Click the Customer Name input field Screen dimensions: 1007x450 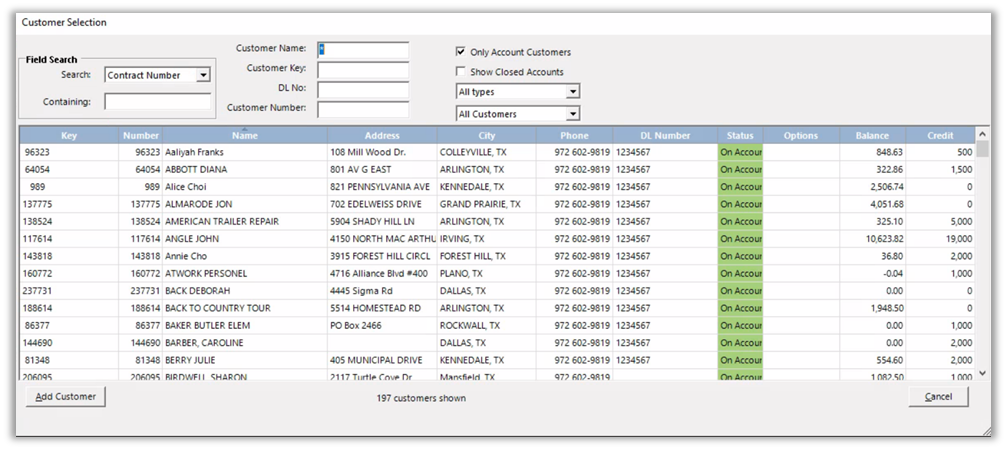click(x=363, y=50)
